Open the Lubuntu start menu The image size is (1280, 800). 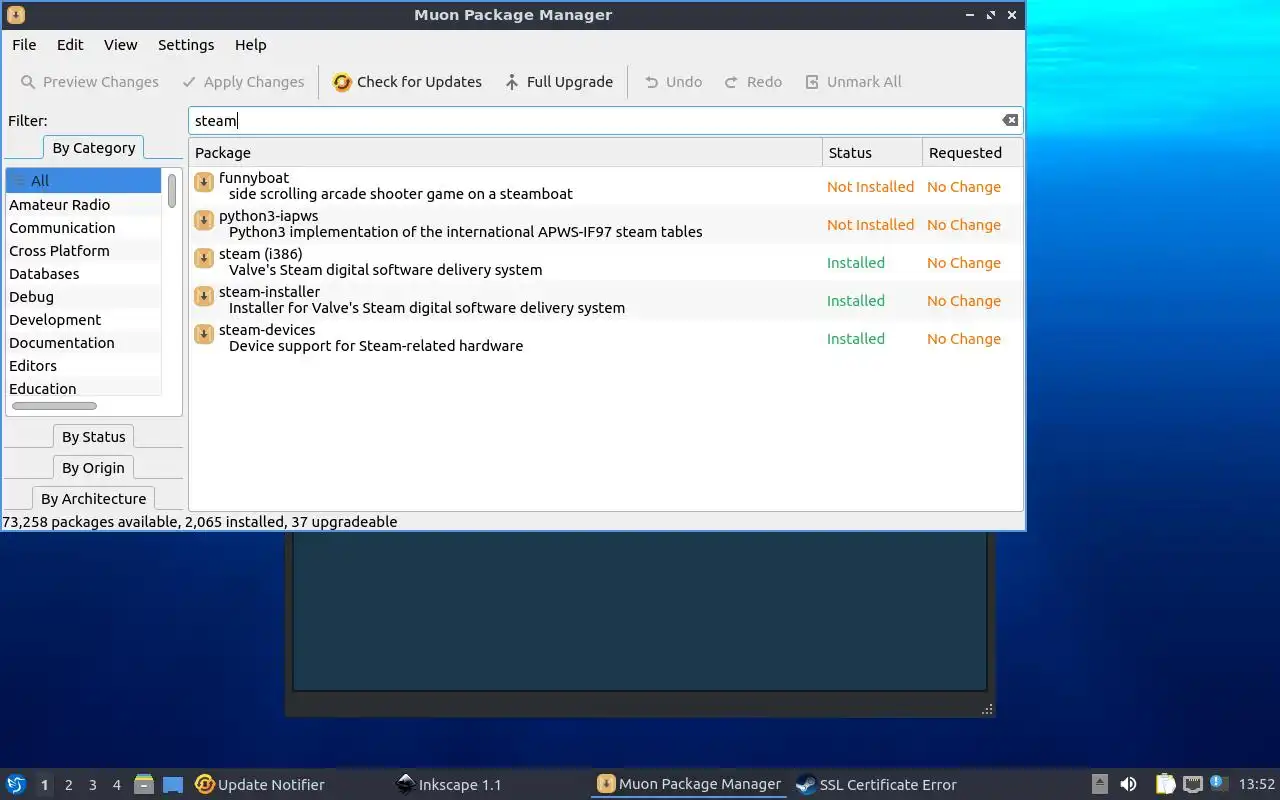[16, 785]
